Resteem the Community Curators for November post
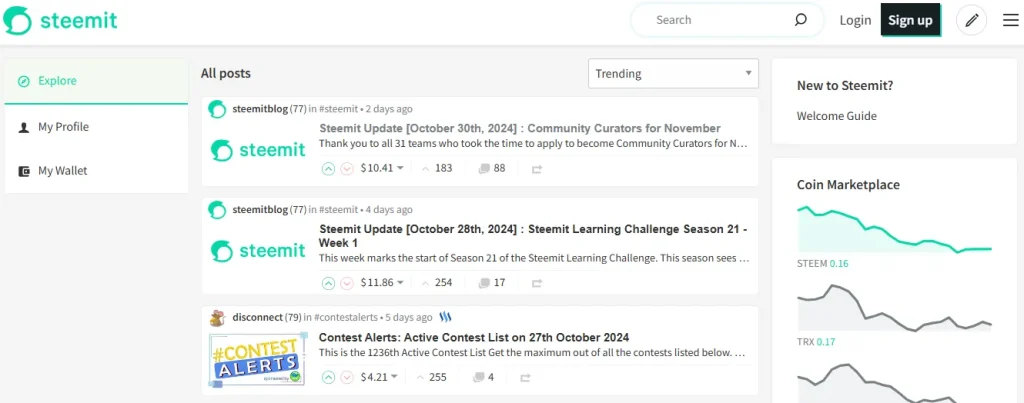The image size is (1024, 403). (x=537, y=169)
